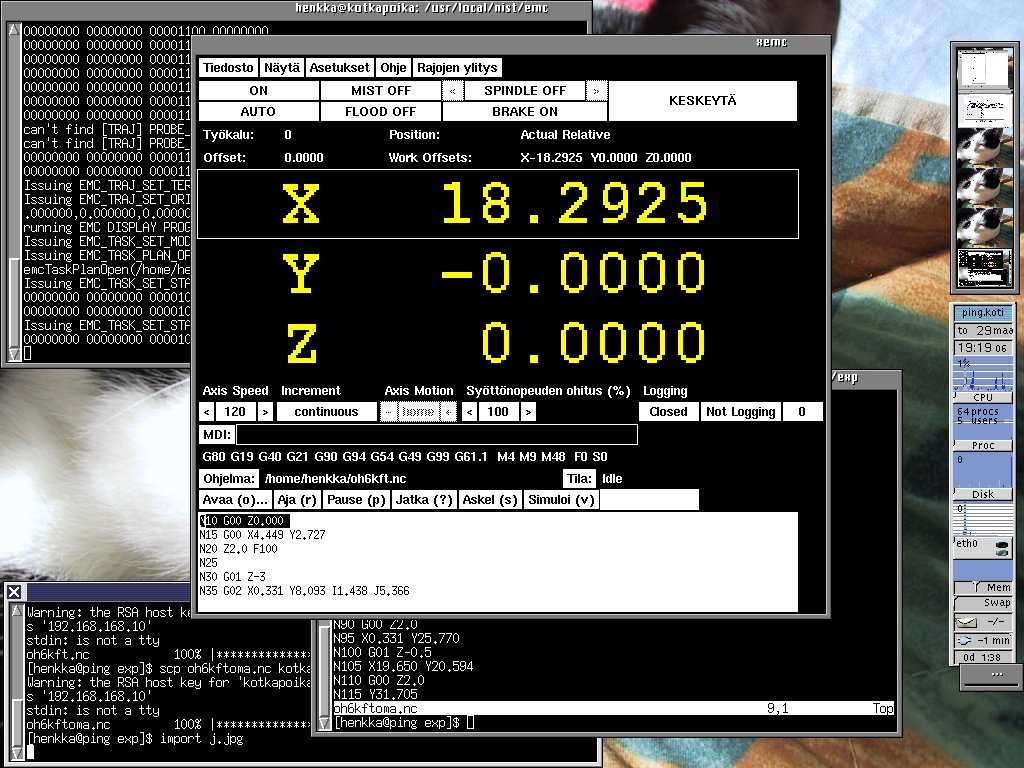Click the spindle decrease arrow button
The image size is (1024, 768).
tap(453, 91)
